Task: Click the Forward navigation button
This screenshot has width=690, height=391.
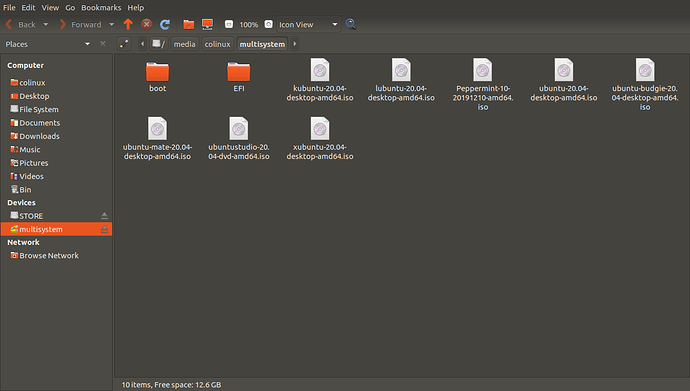Action: click(81, 25)
